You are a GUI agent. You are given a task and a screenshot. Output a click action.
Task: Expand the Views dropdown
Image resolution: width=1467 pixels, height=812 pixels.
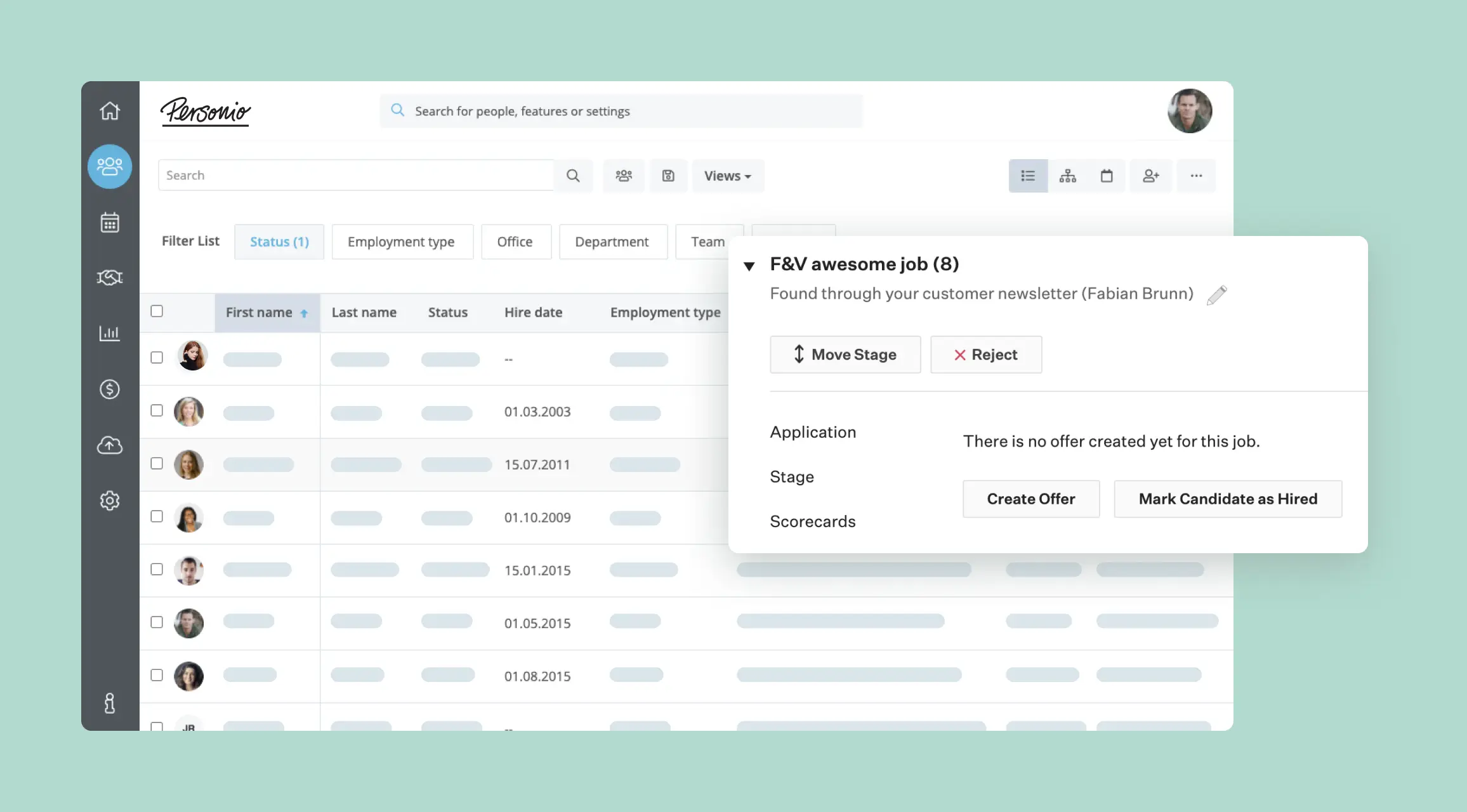click(727, 175)
